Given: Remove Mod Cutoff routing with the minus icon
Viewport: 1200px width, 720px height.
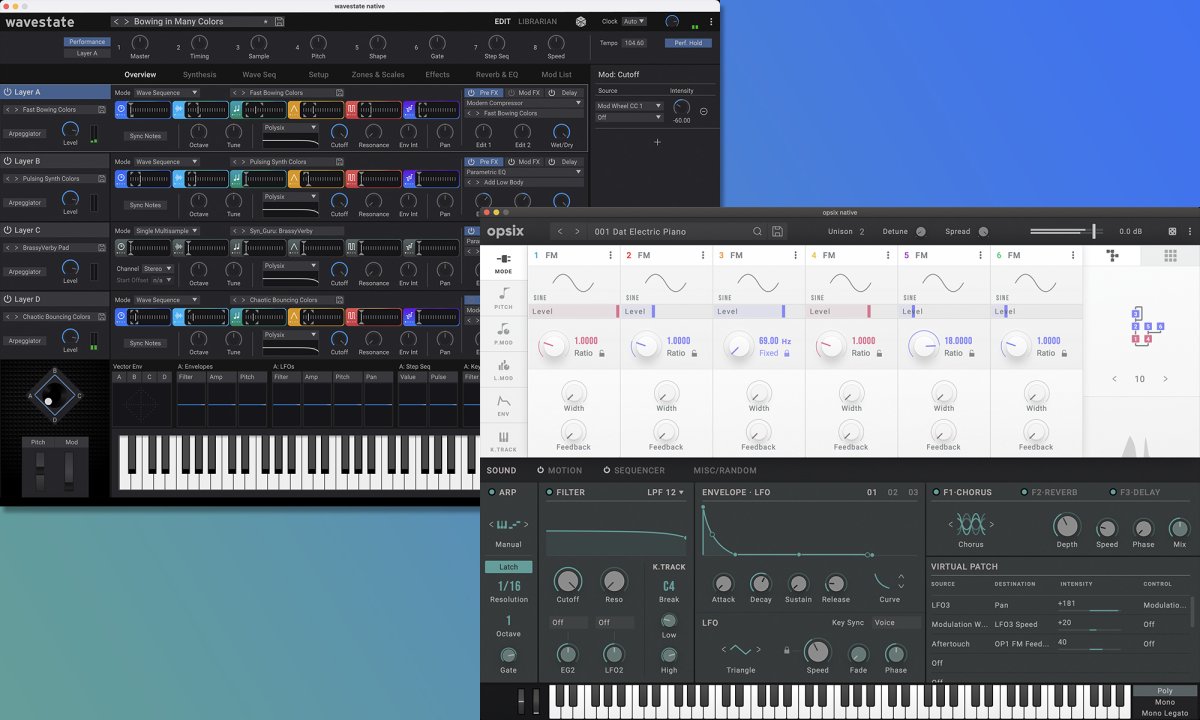Looking at the screenshot, I should (703, 111).
